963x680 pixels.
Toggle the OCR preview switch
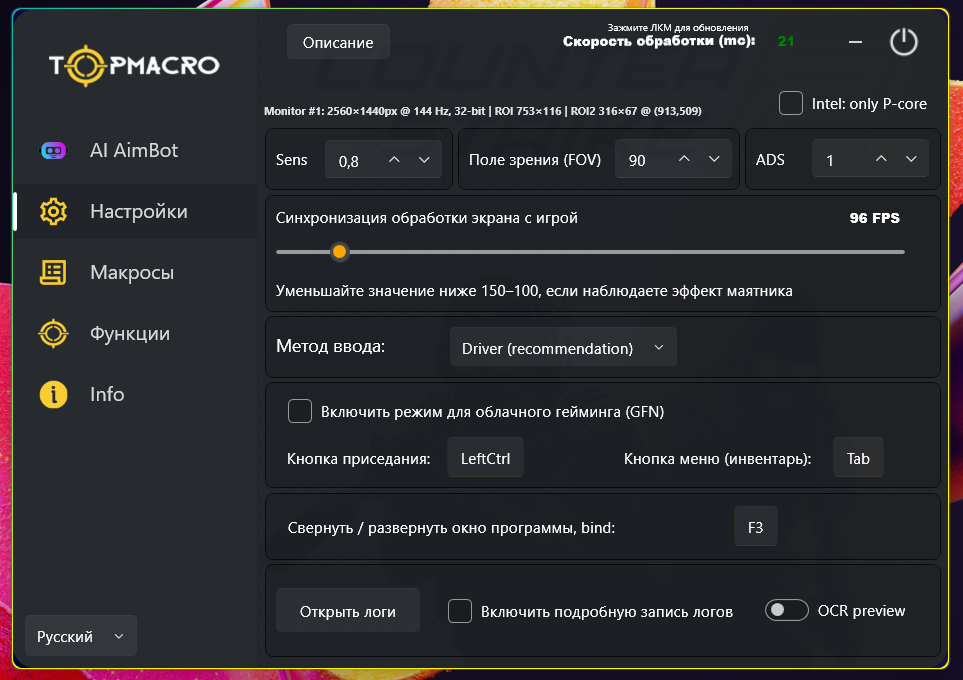(787, 610)
